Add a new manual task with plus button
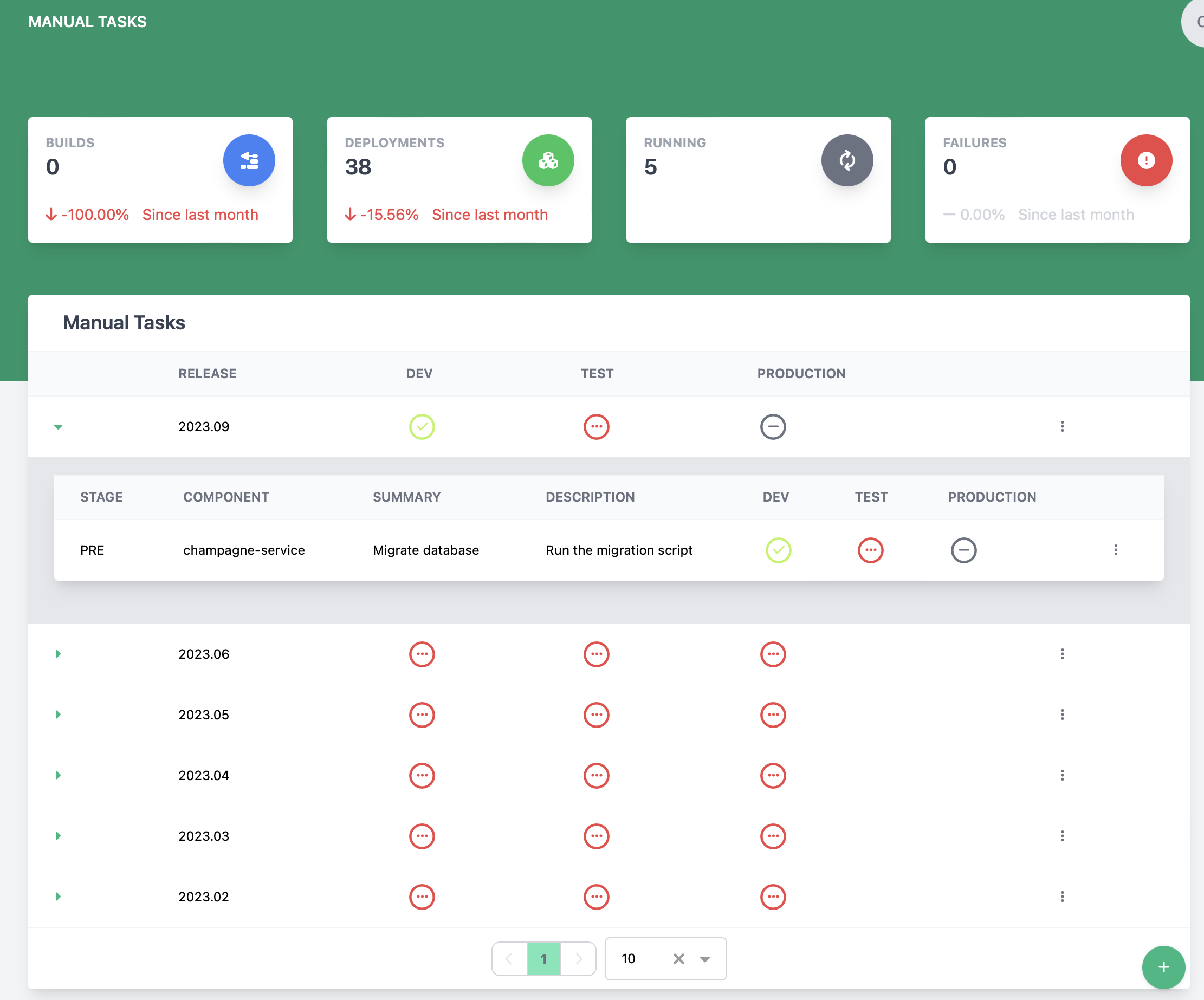The width and height of the screenshot is (1204, 1000). [x=1163, y=967]
